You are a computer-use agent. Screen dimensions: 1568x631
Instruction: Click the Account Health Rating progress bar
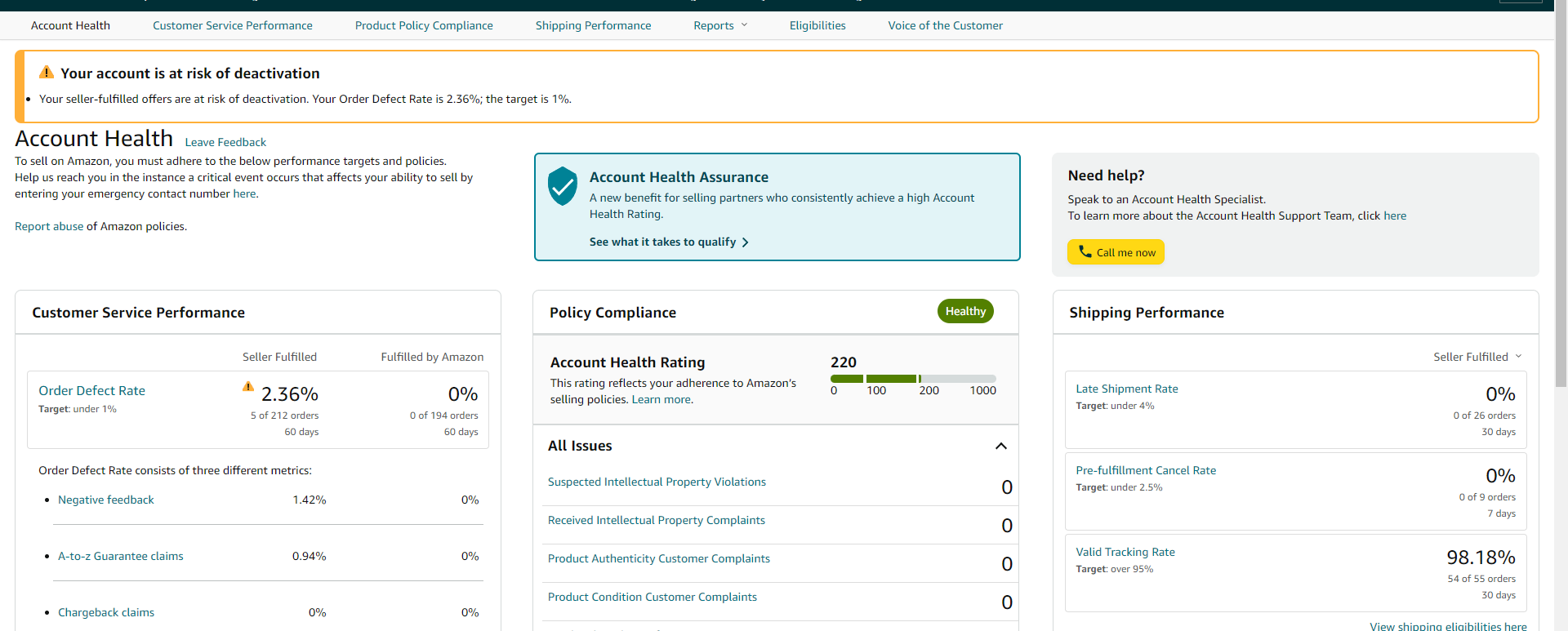click(913, 379)
